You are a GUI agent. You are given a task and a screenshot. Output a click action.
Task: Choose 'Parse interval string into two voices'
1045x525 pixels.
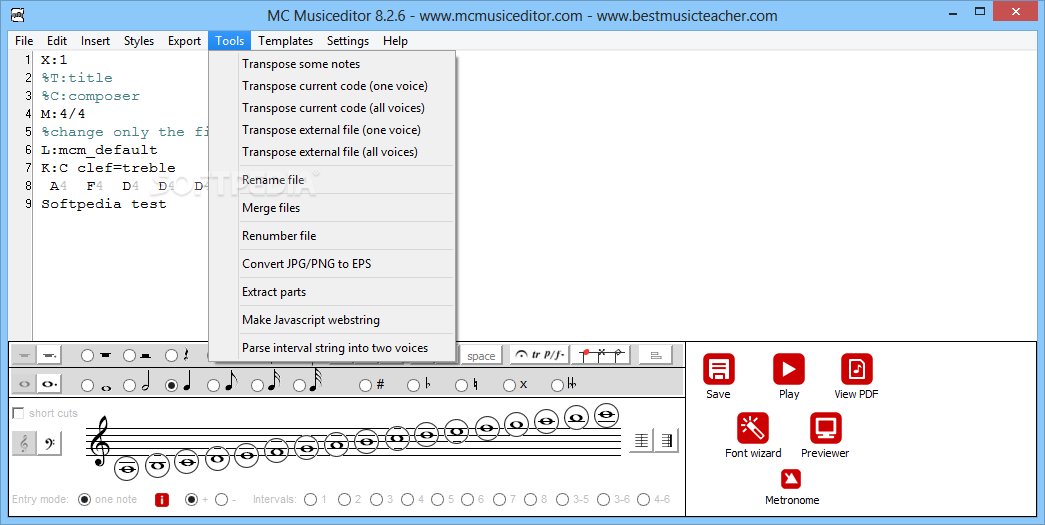point(332,348)
